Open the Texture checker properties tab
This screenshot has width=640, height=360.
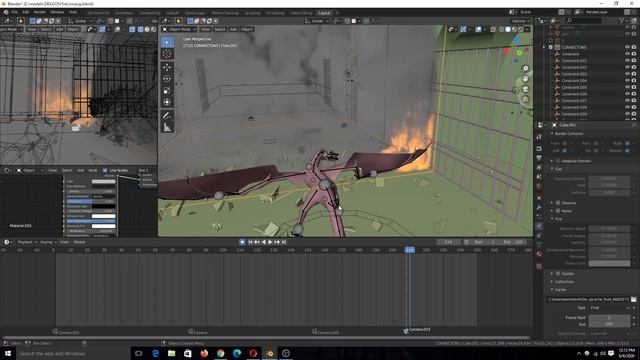[539, 266]
